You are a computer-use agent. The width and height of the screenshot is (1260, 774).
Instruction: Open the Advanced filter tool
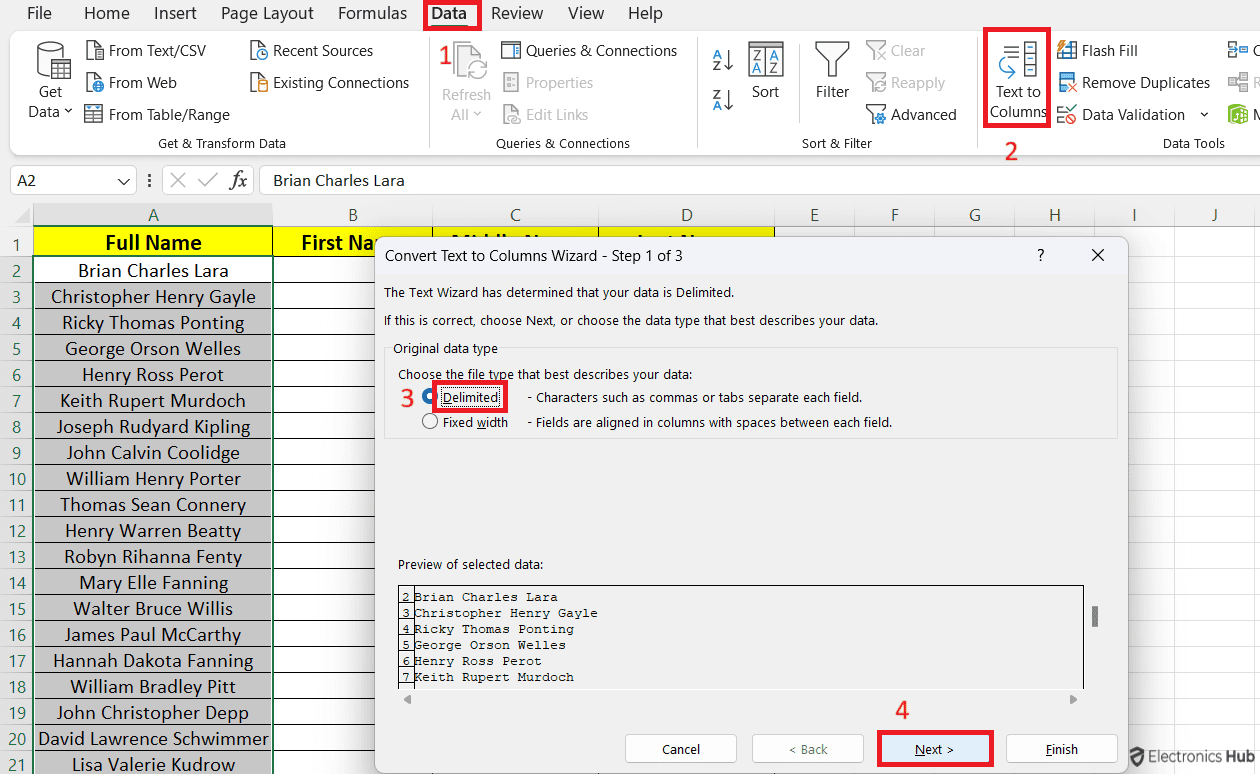[912, 114]
